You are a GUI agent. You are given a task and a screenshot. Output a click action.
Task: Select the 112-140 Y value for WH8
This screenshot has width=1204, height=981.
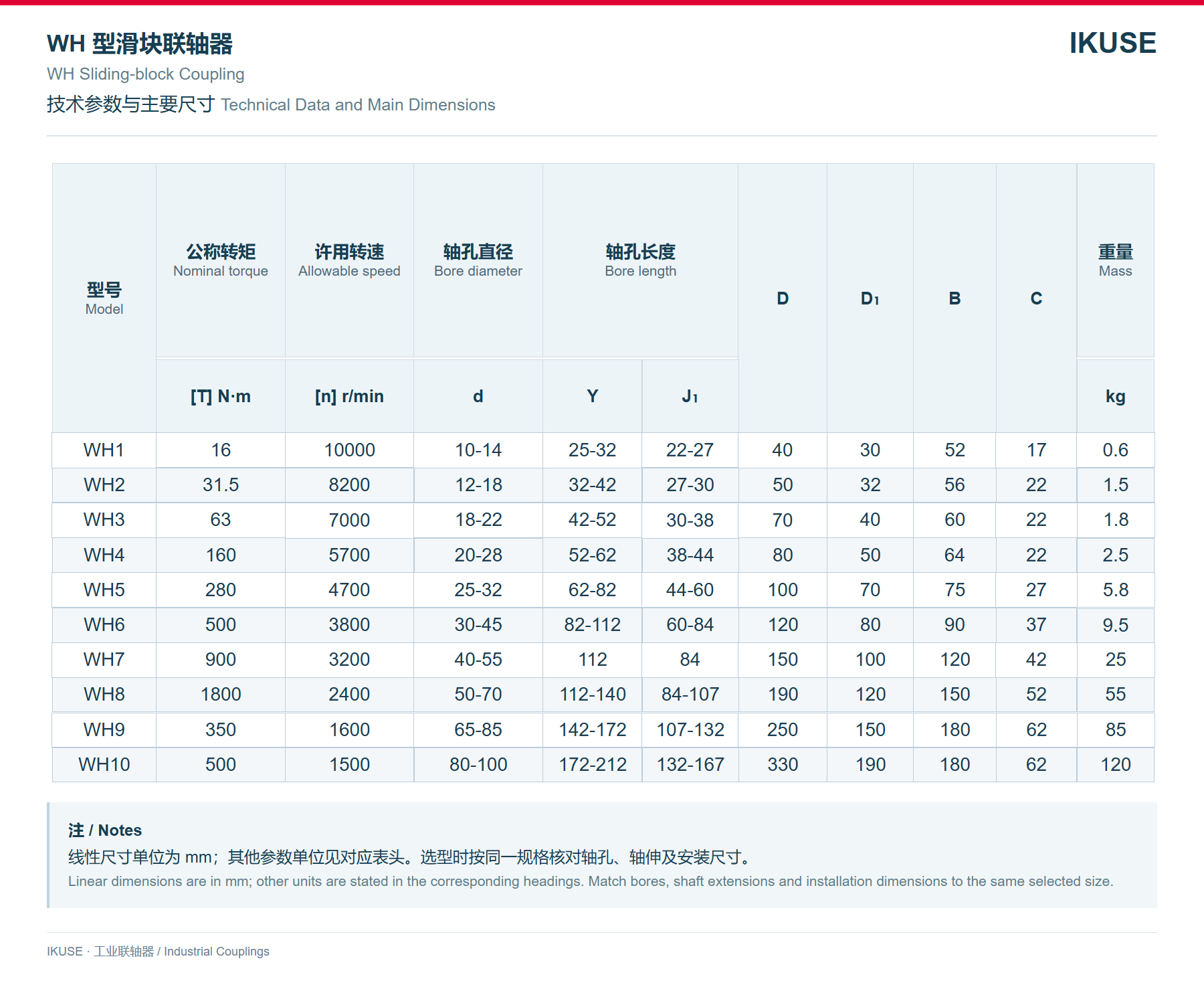[592, 694]
